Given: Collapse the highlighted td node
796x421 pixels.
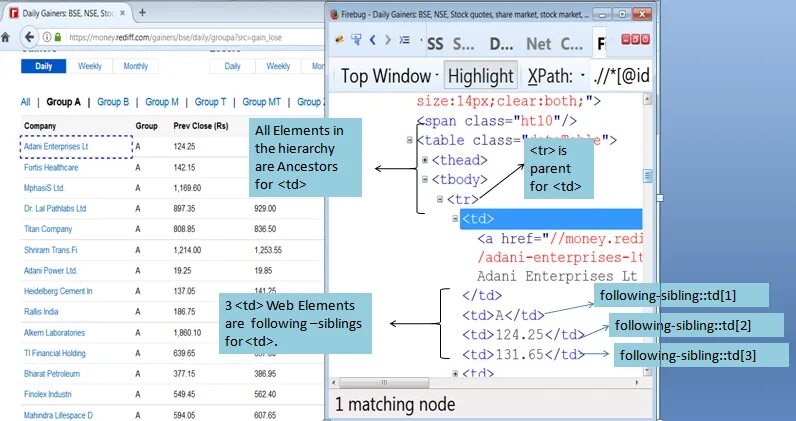Looking at the screenshot, I should [x=455, y=219].
